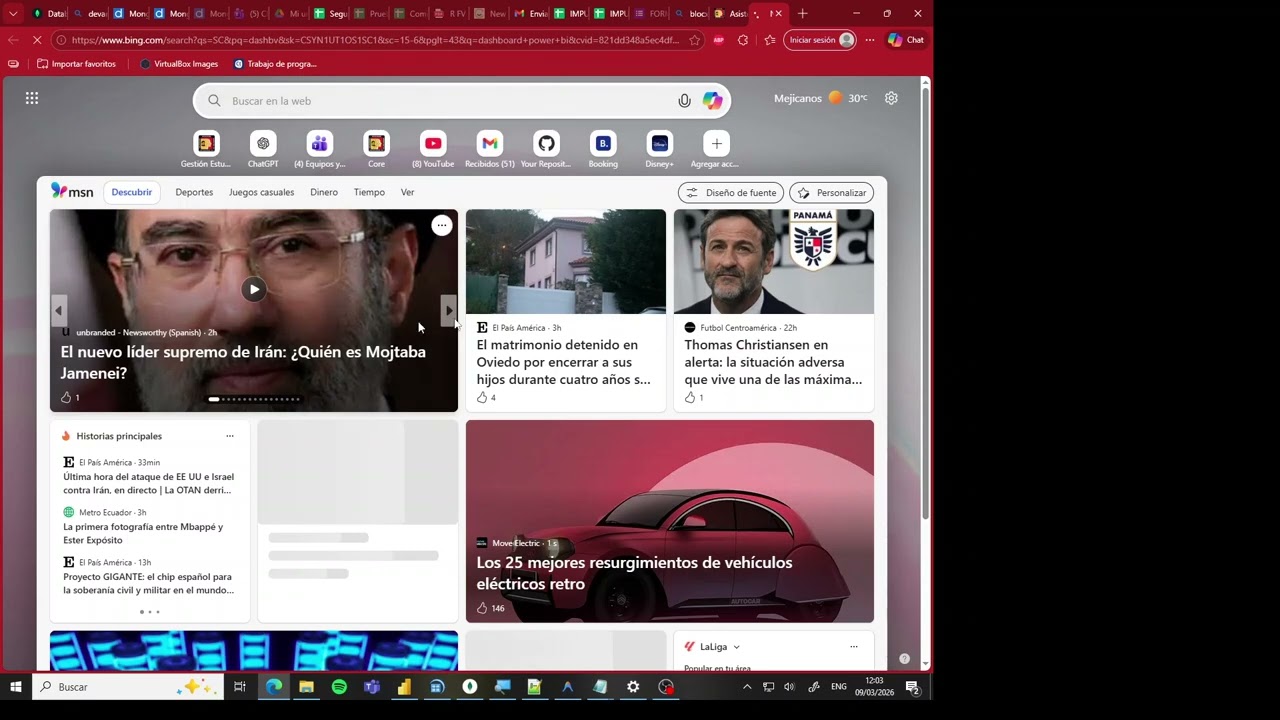
Task: Open the apps grid launcher icon
Action: click(x=32, y=98)
